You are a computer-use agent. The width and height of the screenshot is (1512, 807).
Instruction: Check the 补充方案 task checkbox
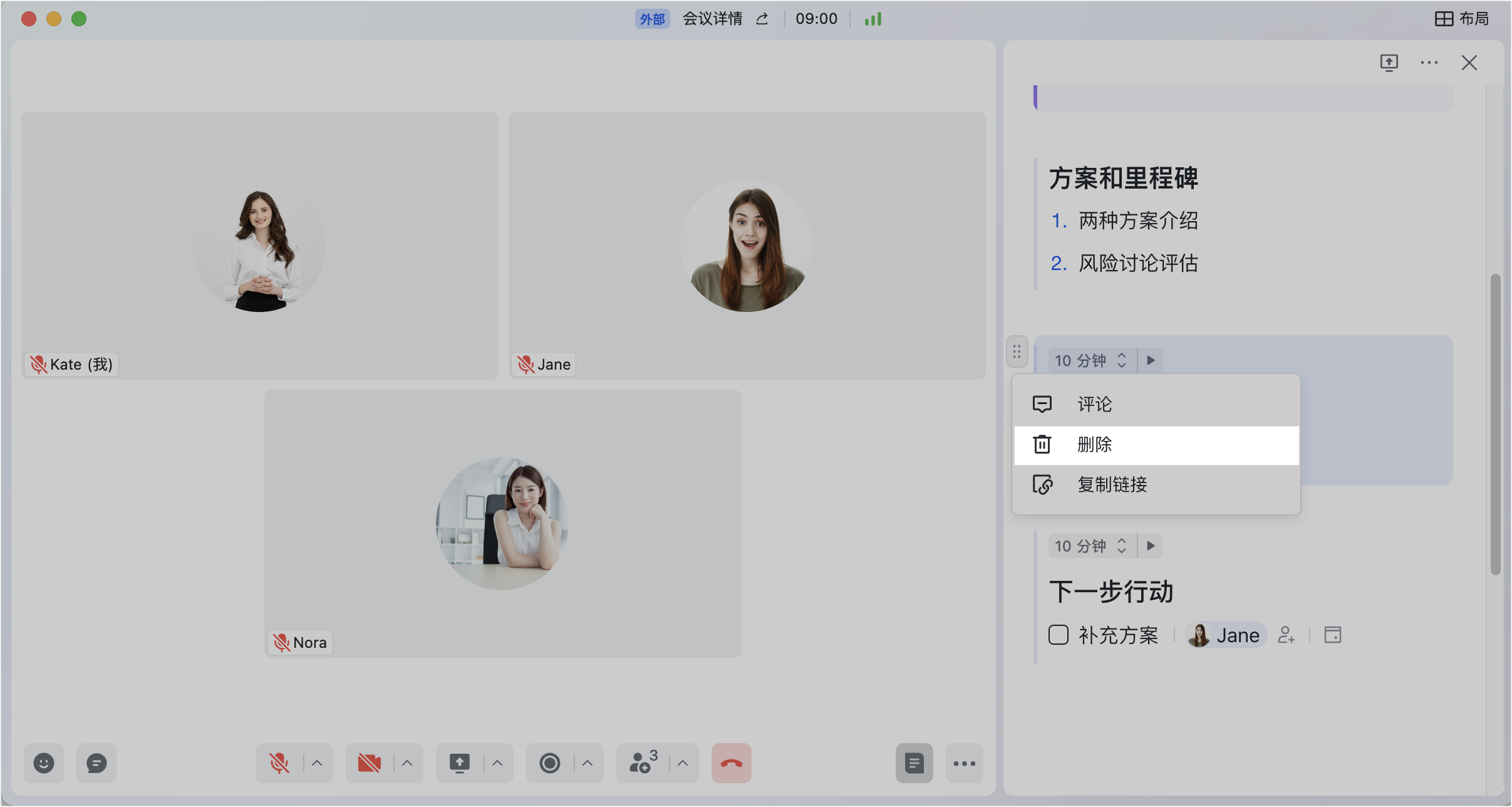click(x=1059, y=635)
